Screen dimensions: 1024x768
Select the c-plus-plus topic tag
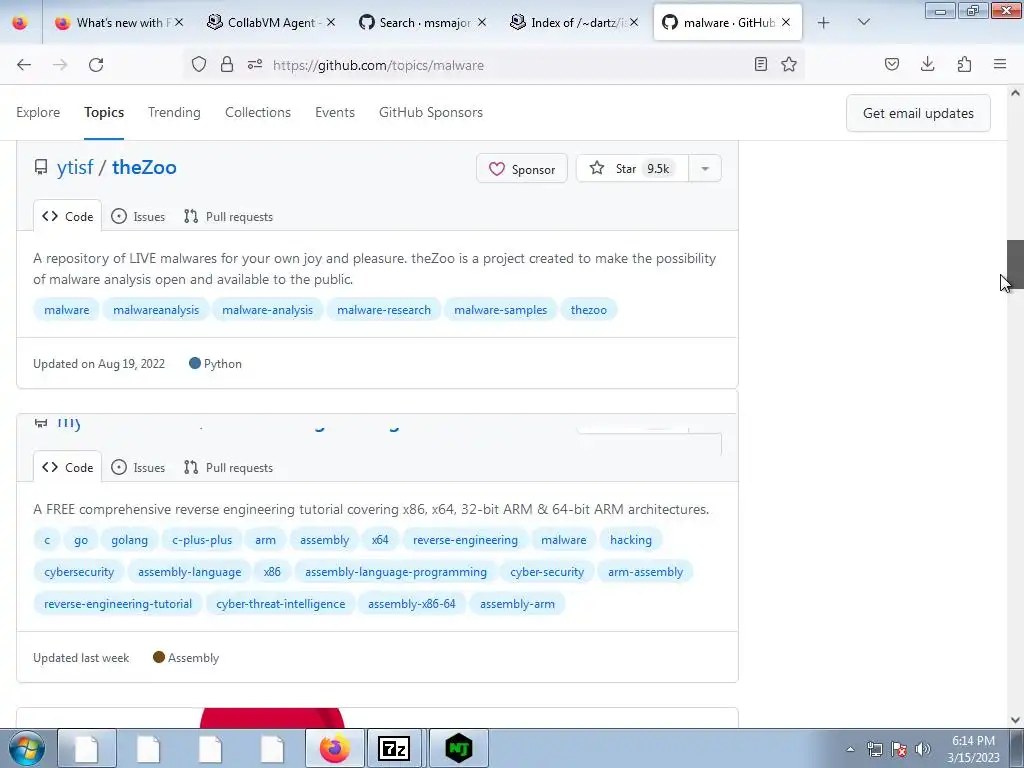(x=202, y=539)
